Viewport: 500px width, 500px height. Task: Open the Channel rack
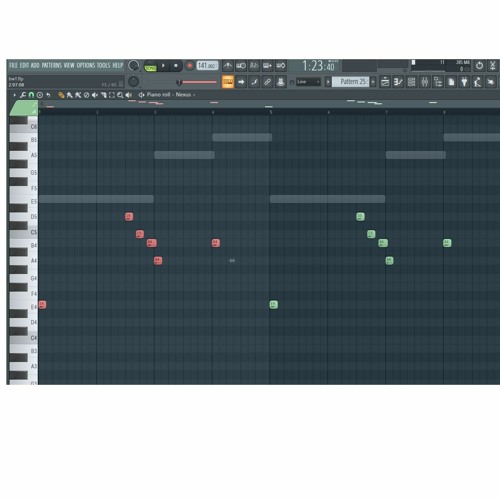coord(412,82)
